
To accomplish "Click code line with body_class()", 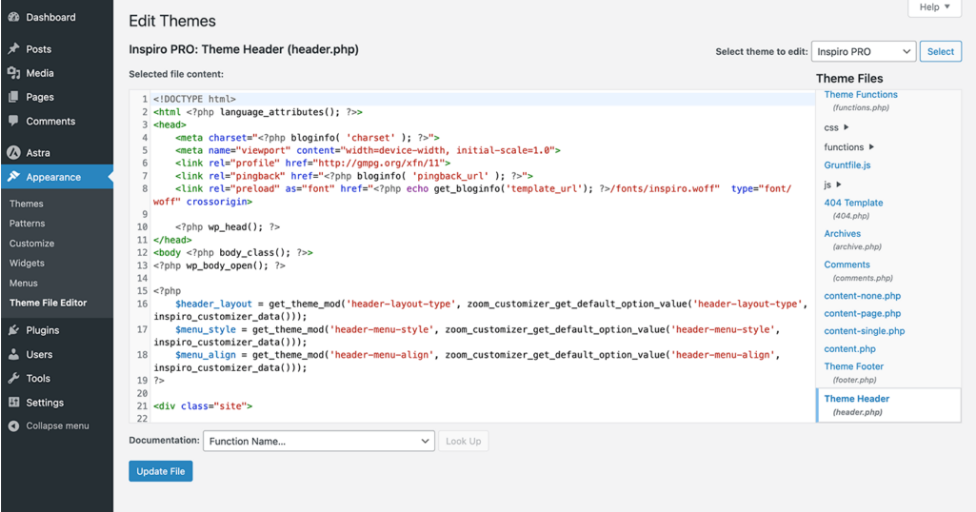I will (x=233, y=253).
